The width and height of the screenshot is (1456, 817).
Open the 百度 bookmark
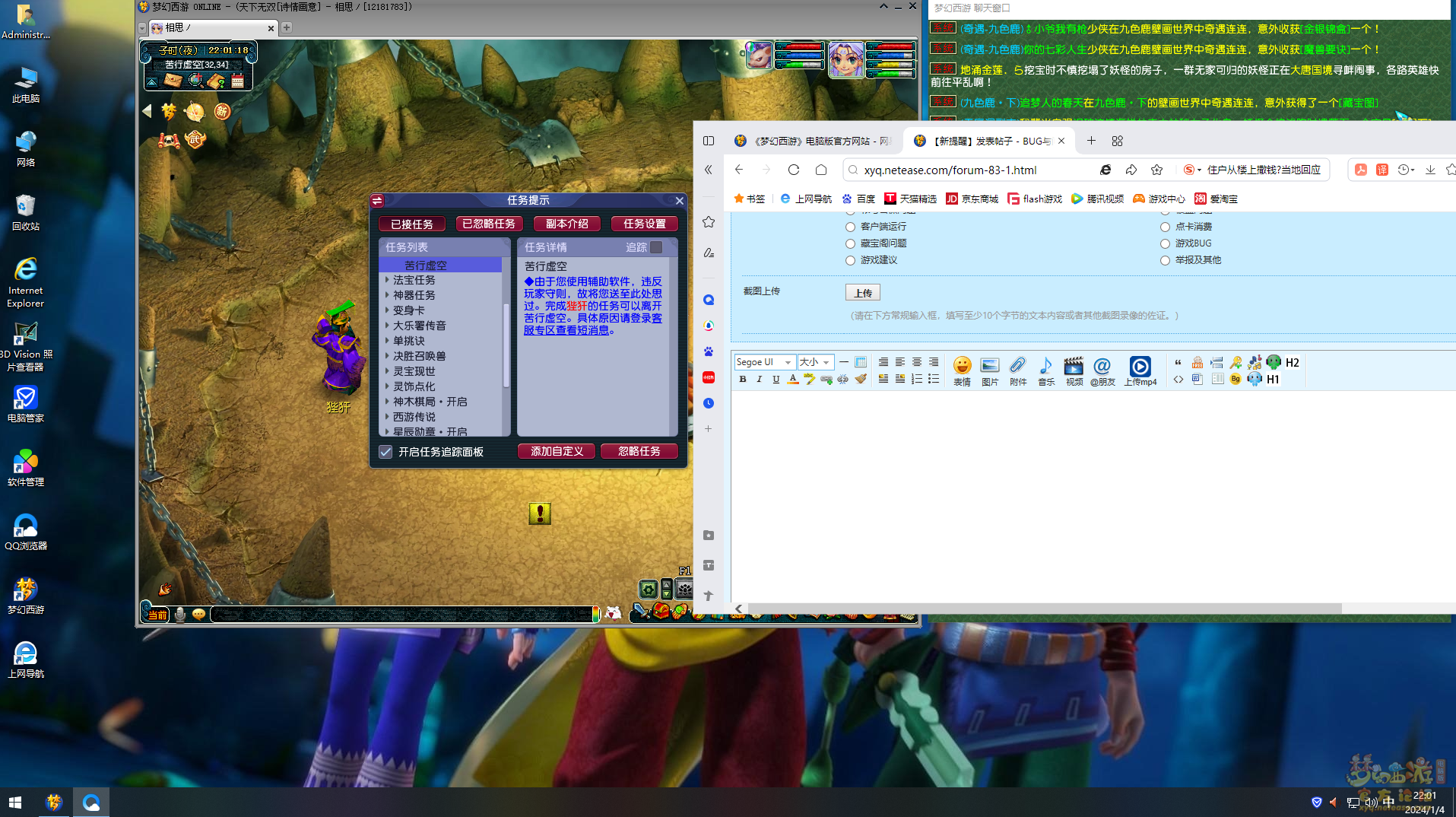[858, 199]
